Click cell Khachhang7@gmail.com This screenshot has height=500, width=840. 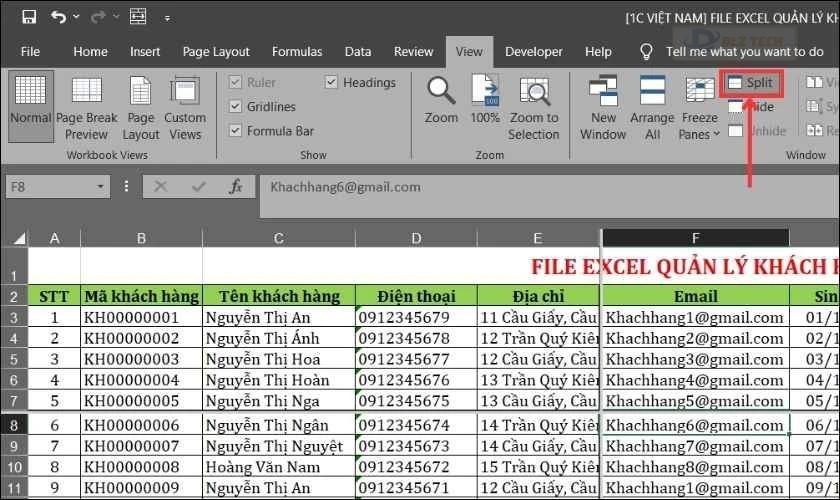[x=695, y=446]
